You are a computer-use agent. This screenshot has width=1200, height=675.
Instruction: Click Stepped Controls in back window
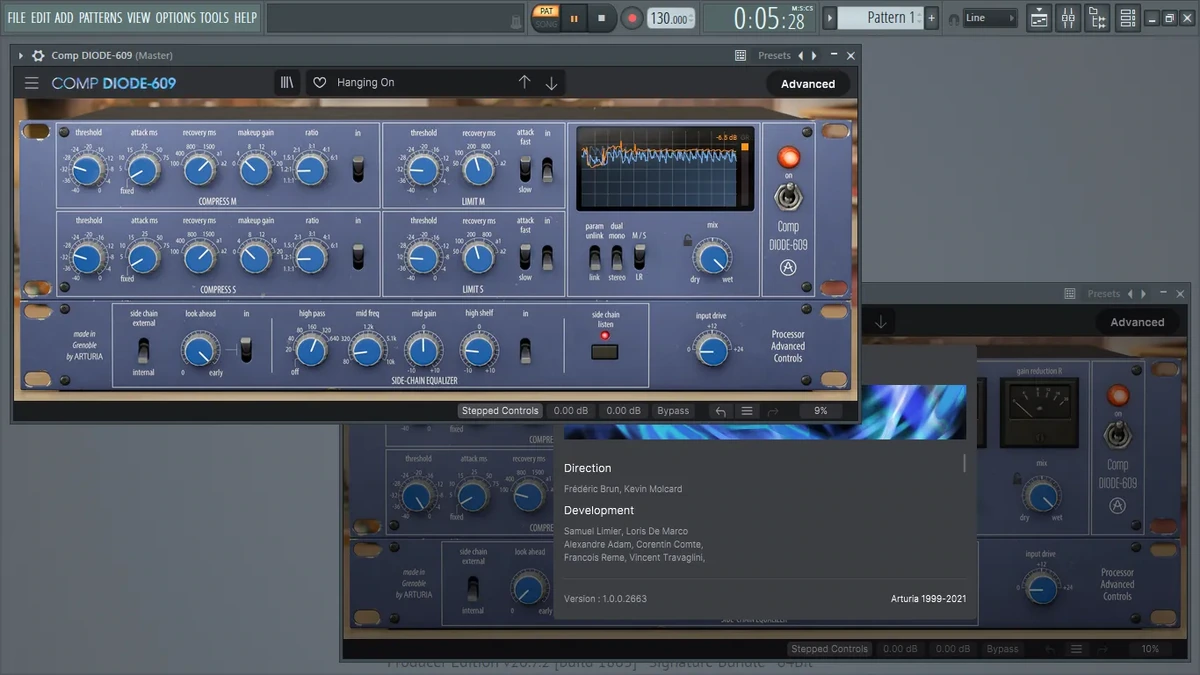point(829,649)
